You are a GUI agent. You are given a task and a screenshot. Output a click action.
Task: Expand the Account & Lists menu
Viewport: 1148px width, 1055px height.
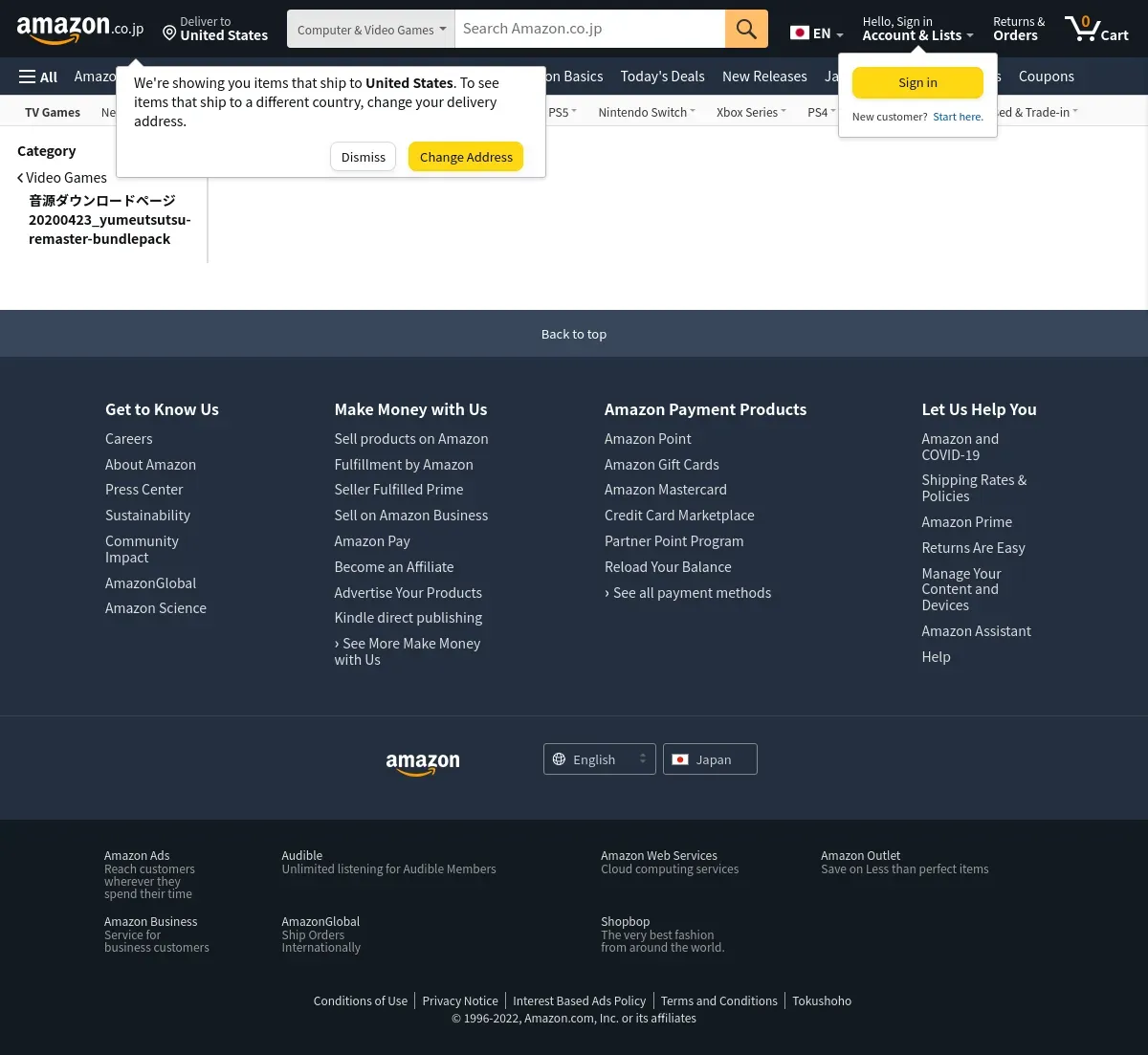click(x=917, y=29)
